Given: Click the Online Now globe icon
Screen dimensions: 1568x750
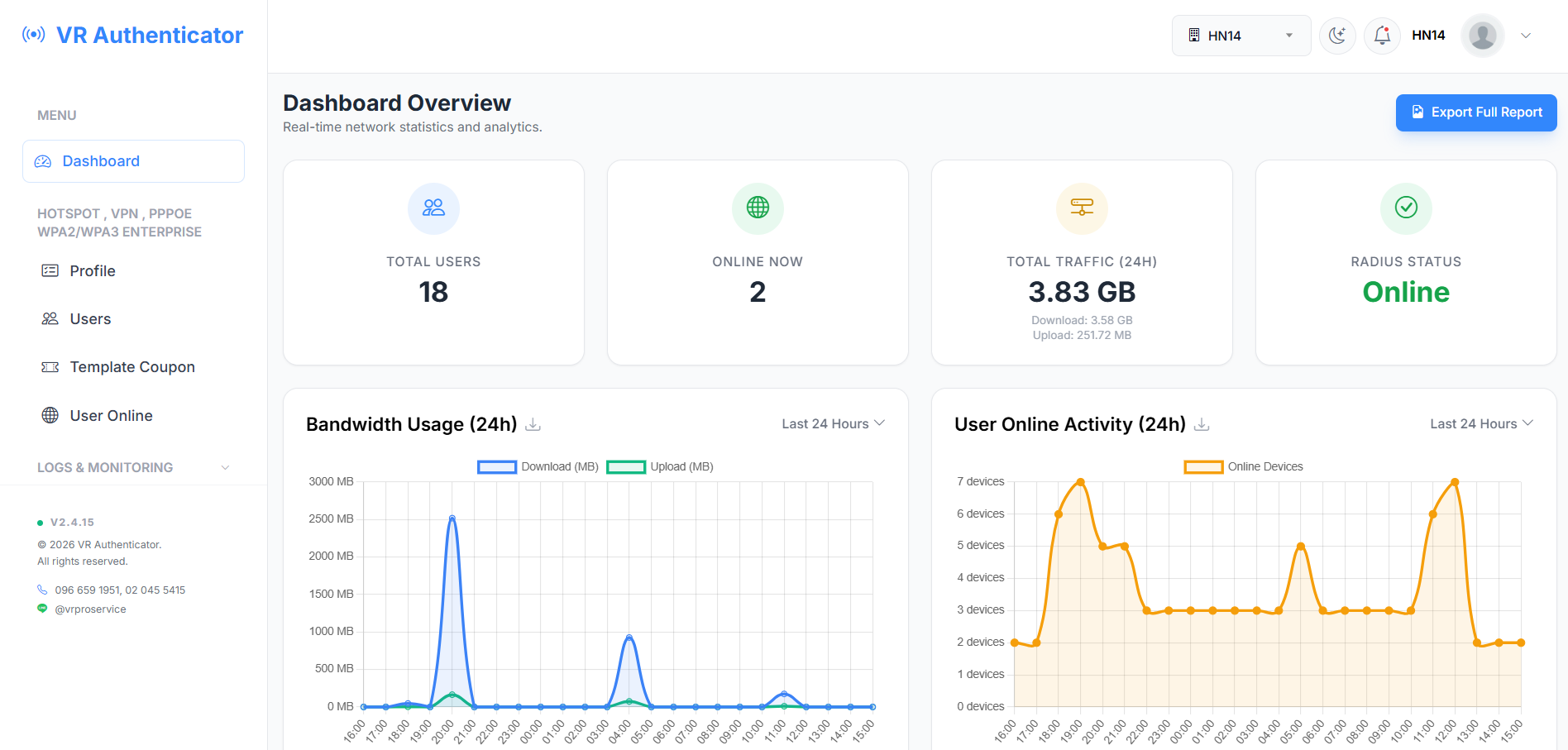Looking at the screenshot, I should pyautogui.click(x=758, y=208).
